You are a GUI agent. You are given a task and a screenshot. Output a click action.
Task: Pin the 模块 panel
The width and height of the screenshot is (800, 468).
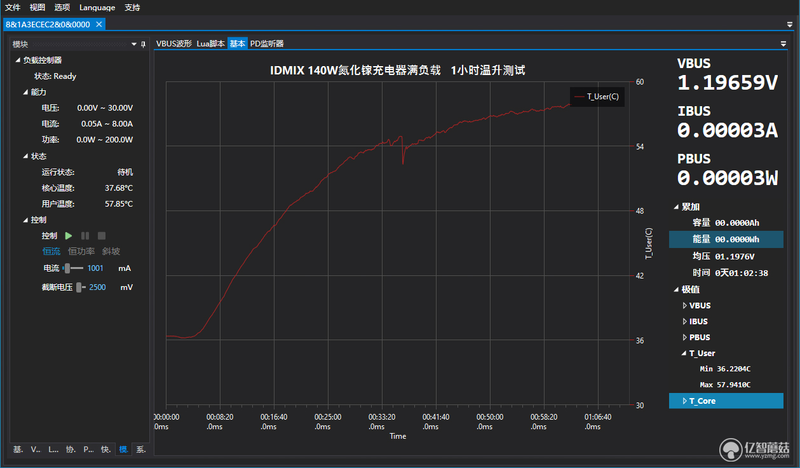point(143,44)
